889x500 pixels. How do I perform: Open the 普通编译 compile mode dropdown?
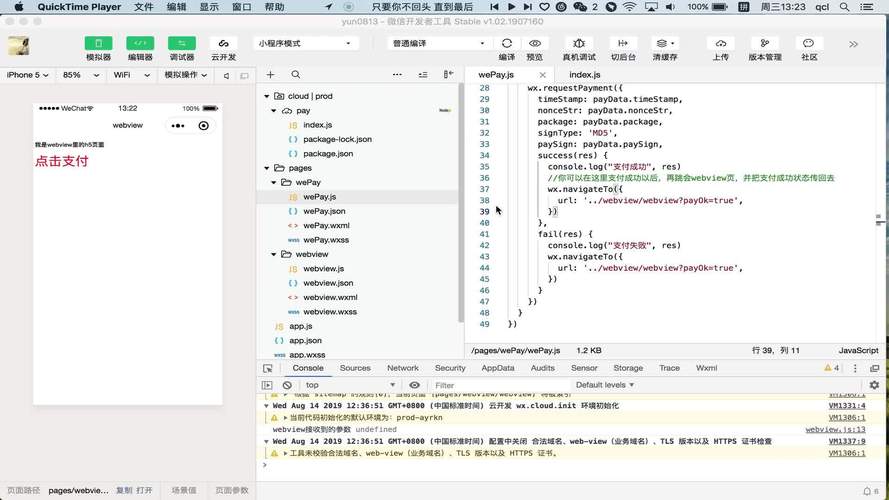pyautogui.click(x=439, y=43)
